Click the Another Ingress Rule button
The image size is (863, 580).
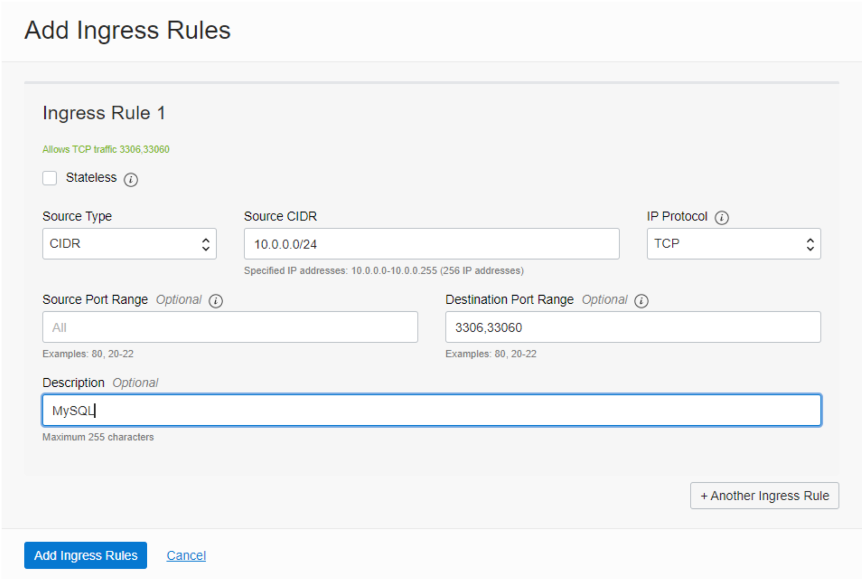[x=764, y=495]
